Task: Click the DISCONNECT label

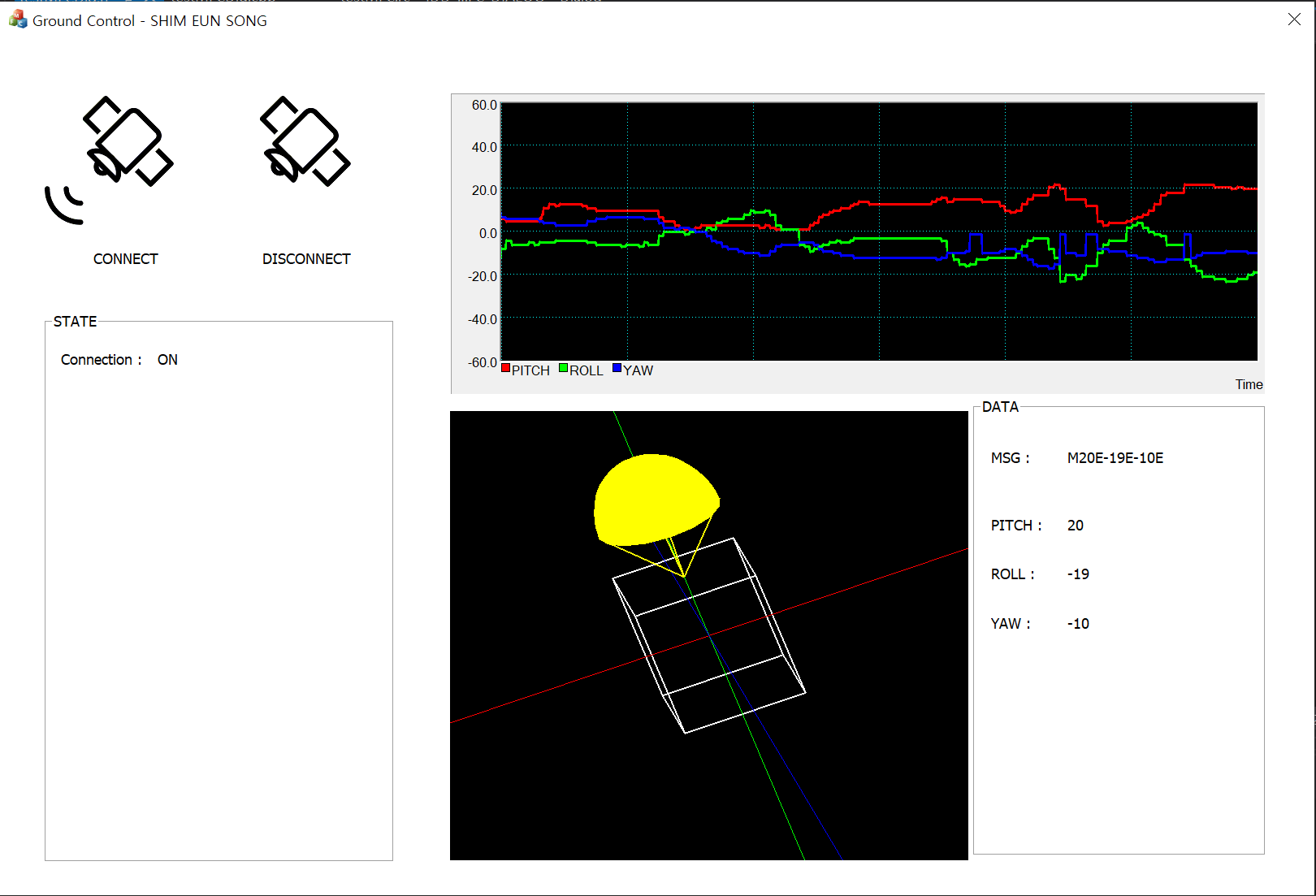Action: point(306,259)
